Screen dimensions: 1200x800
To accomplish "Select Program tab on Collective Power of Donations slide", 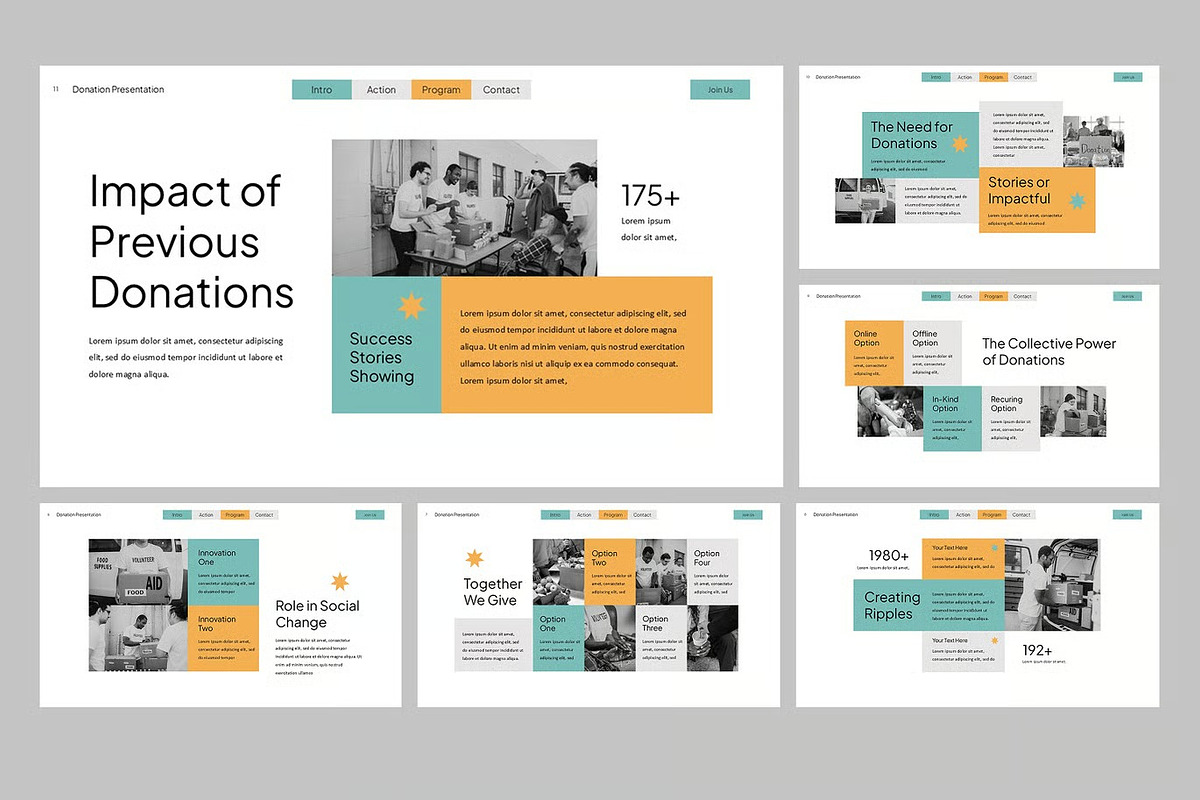I will point(993,296).
